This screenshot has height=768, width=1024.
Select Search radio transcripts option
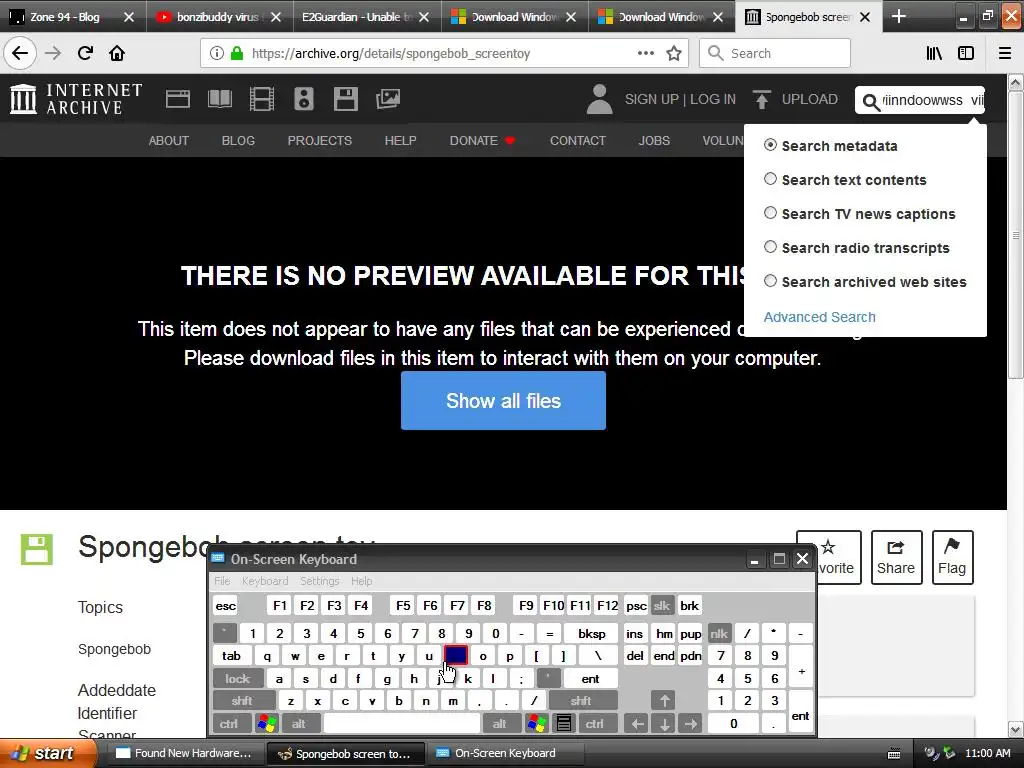[771, 247]
